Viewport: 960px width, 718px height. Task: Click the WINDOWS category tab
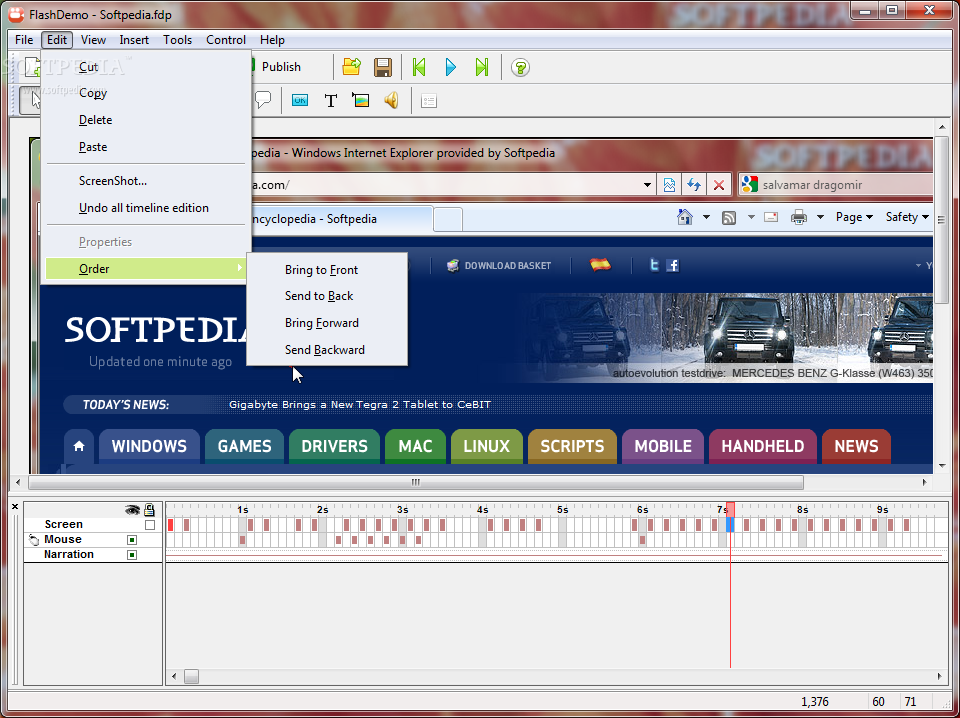tap(149, 446)
